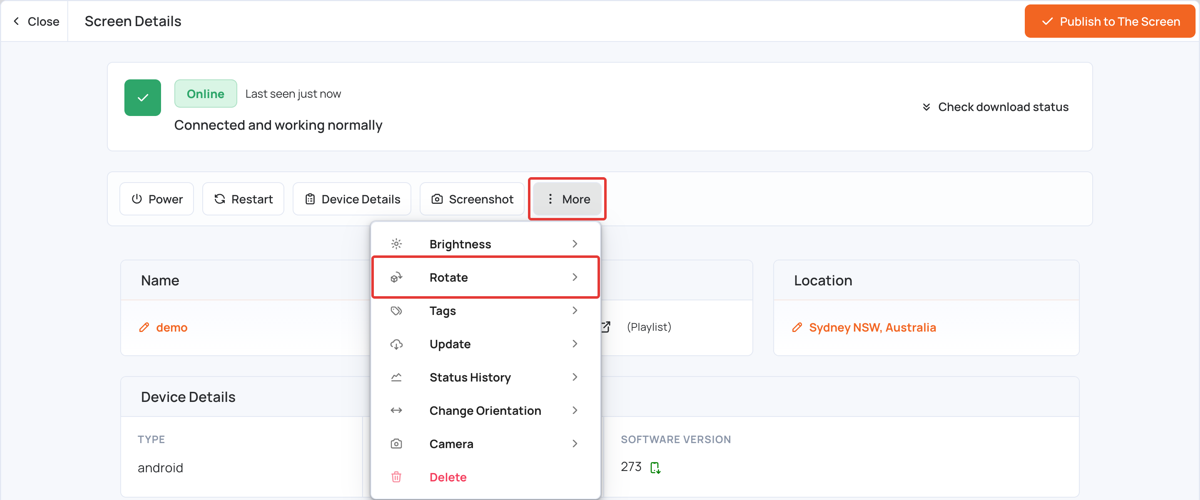Click the back chevron beside Close
The image size is (1200, 500).
point(16,21)
